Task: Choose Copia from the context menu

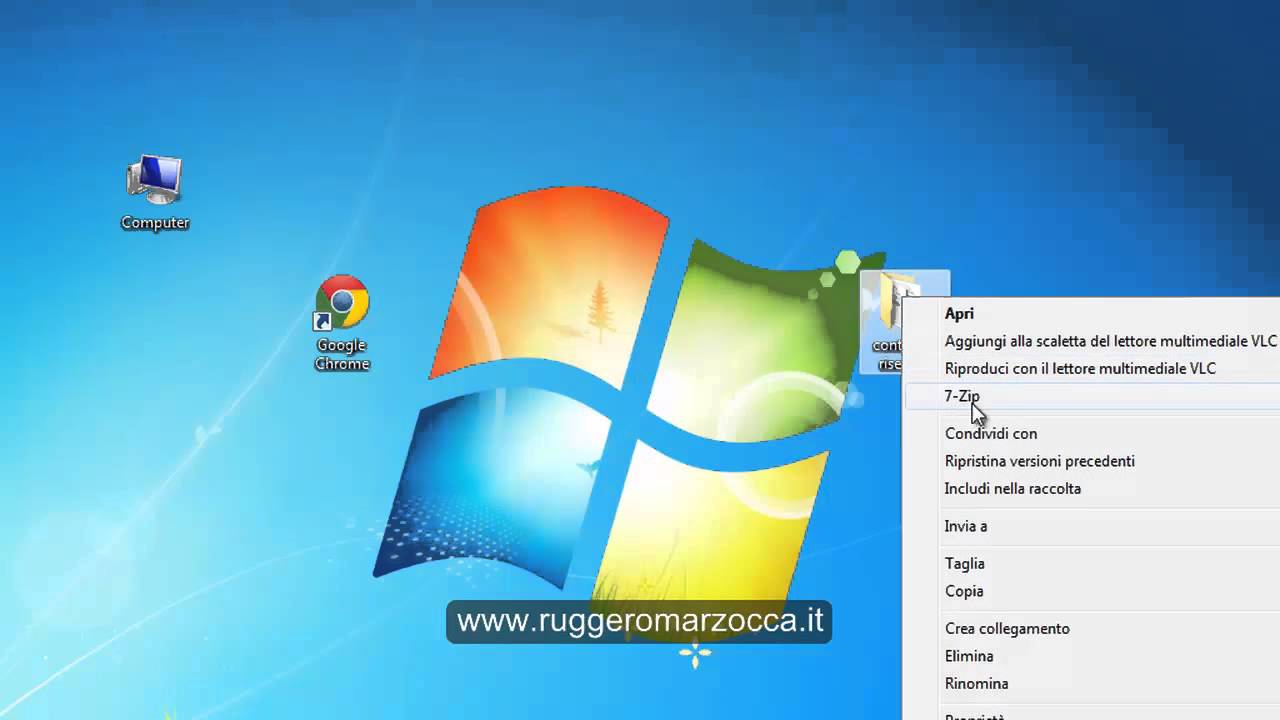Action: pos(1091,591)
